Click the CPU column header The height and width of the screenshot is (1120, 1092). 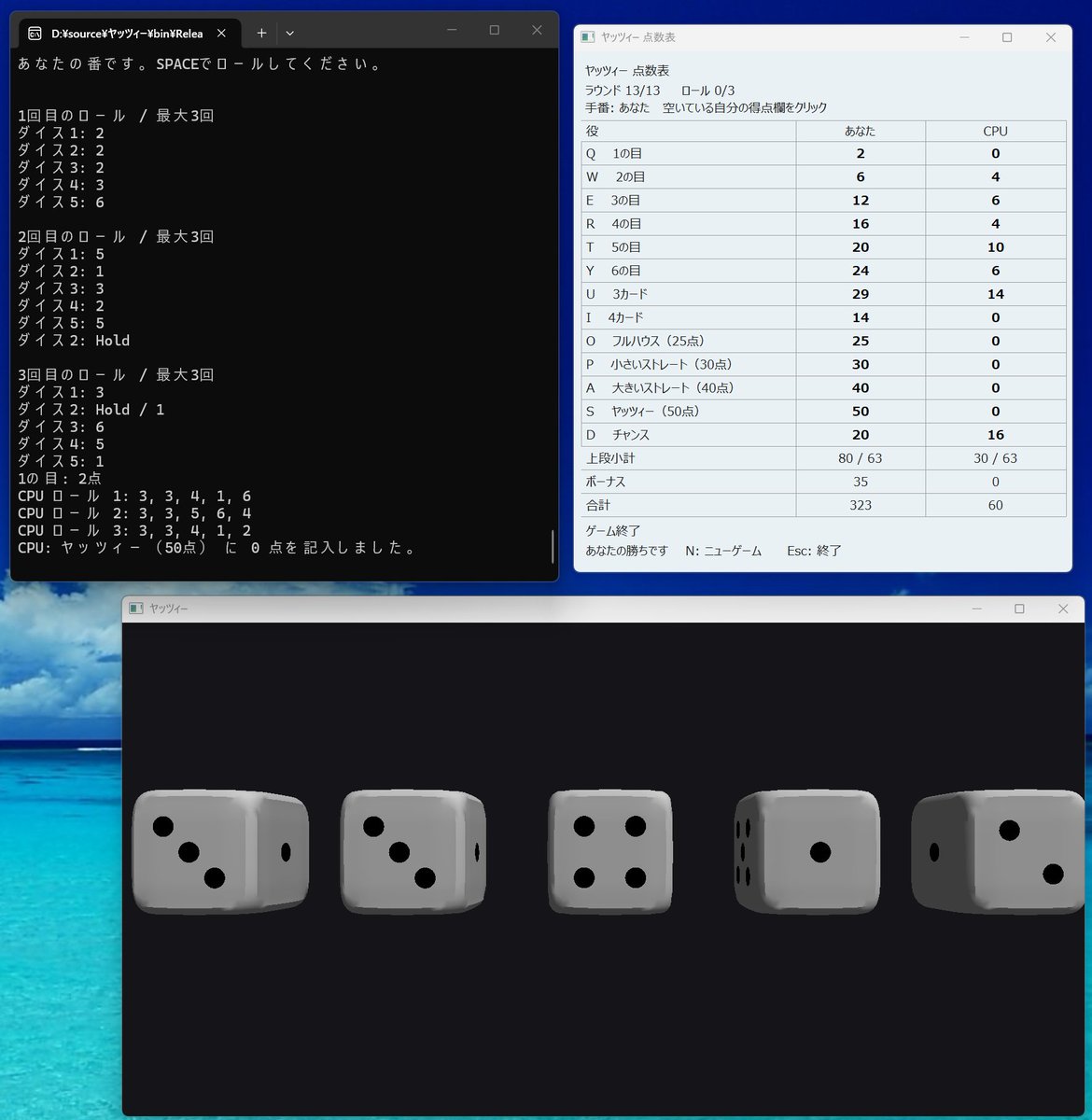tap(996, 131)
